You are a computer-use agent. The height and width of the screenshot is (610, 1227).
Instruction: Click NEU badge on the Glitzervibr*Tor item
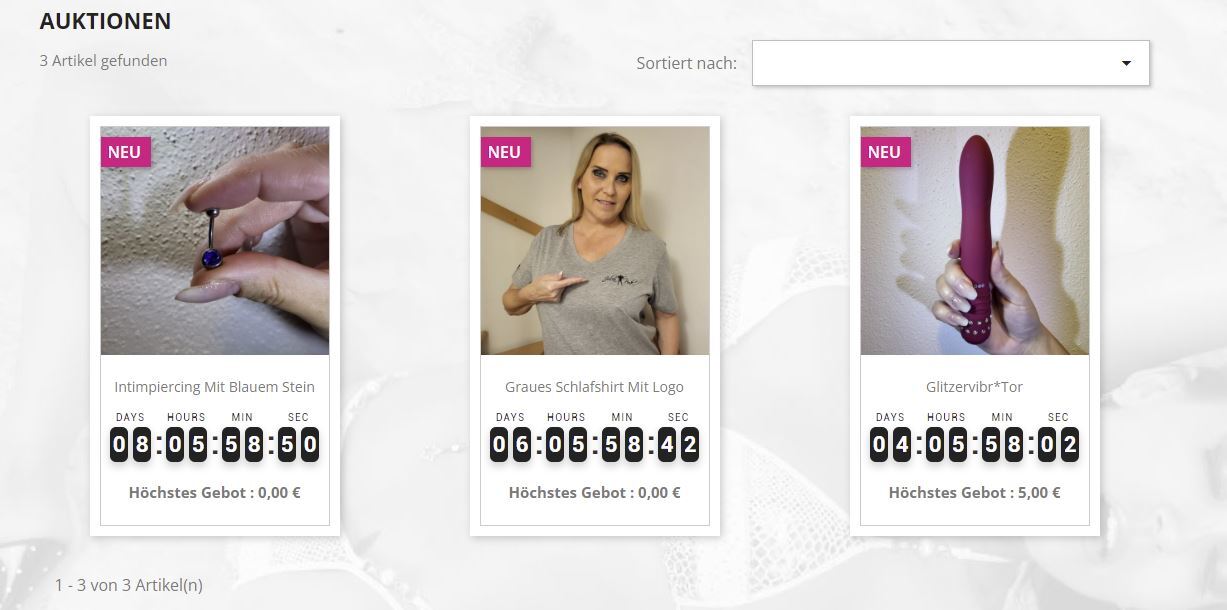click(x=885, y=152)
